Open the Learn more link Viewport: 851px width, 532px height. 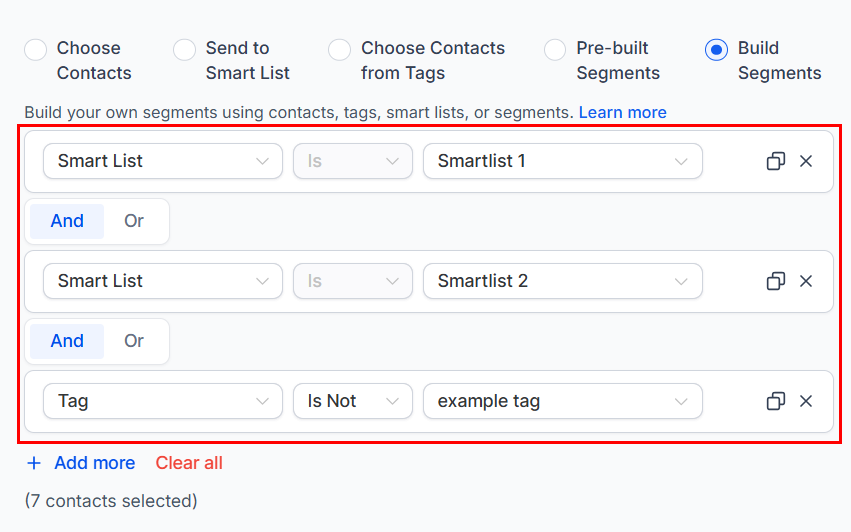(x=623, y=112)
